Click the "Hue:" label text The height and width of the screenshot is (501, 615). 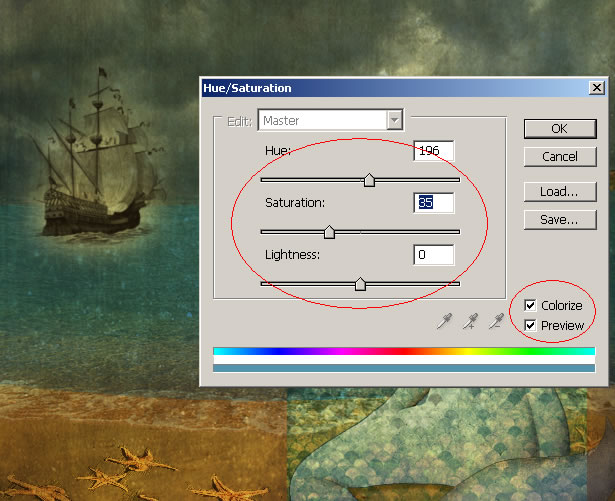278,151
